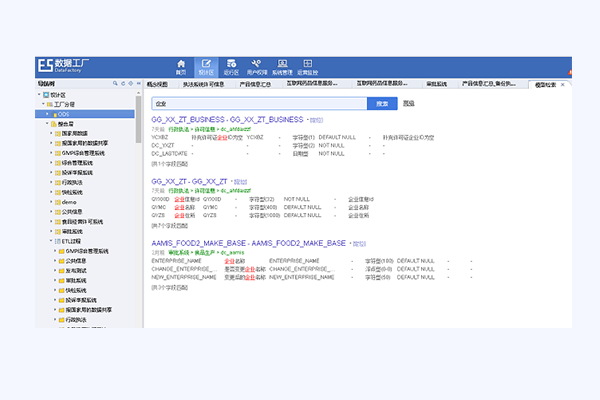The width and height of the screenshot is (600, 400).
Task: Switch to the 产品信息汇总 tab
Action: pyautogui.click(x=255, y=84)
